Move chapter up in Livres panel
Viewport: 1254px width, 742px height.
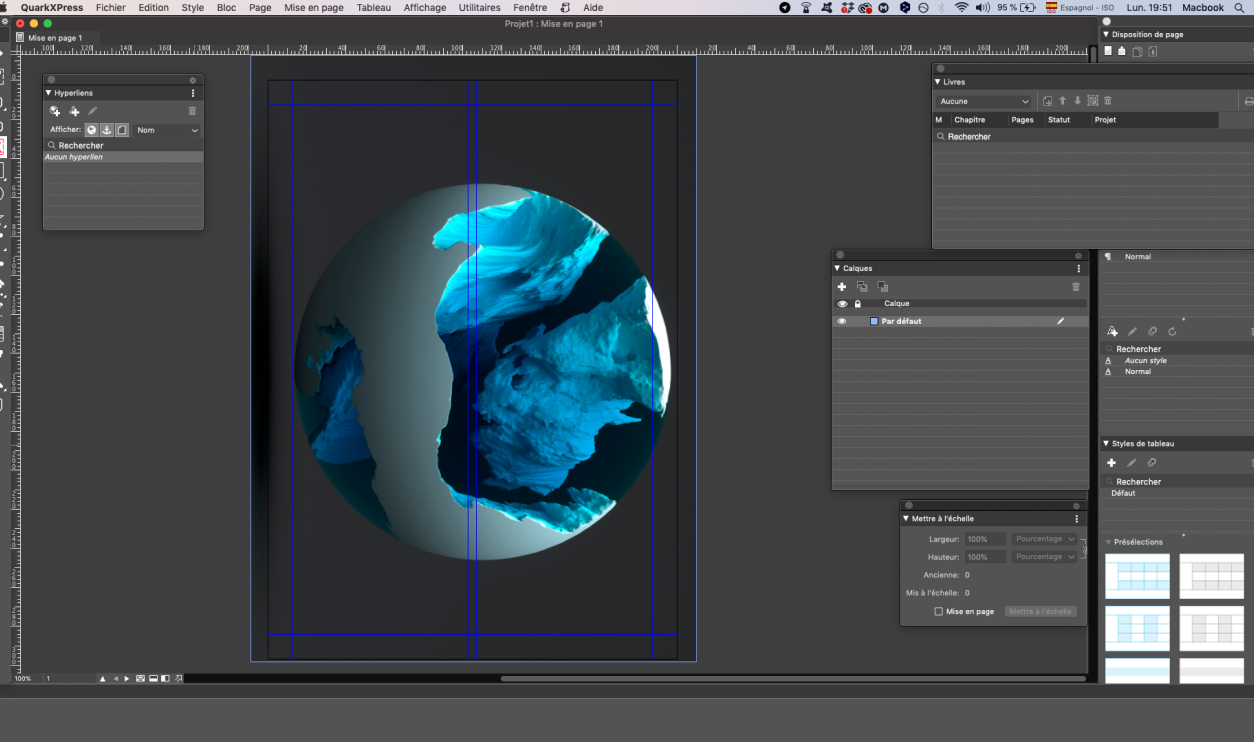point(1062,101)
